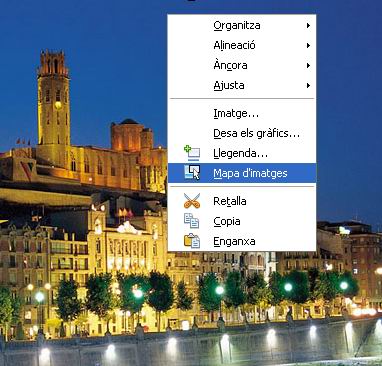Expand the Ajusta submenu arrow
The width and height of the screenshot is (382, 366).
(309, 85)
